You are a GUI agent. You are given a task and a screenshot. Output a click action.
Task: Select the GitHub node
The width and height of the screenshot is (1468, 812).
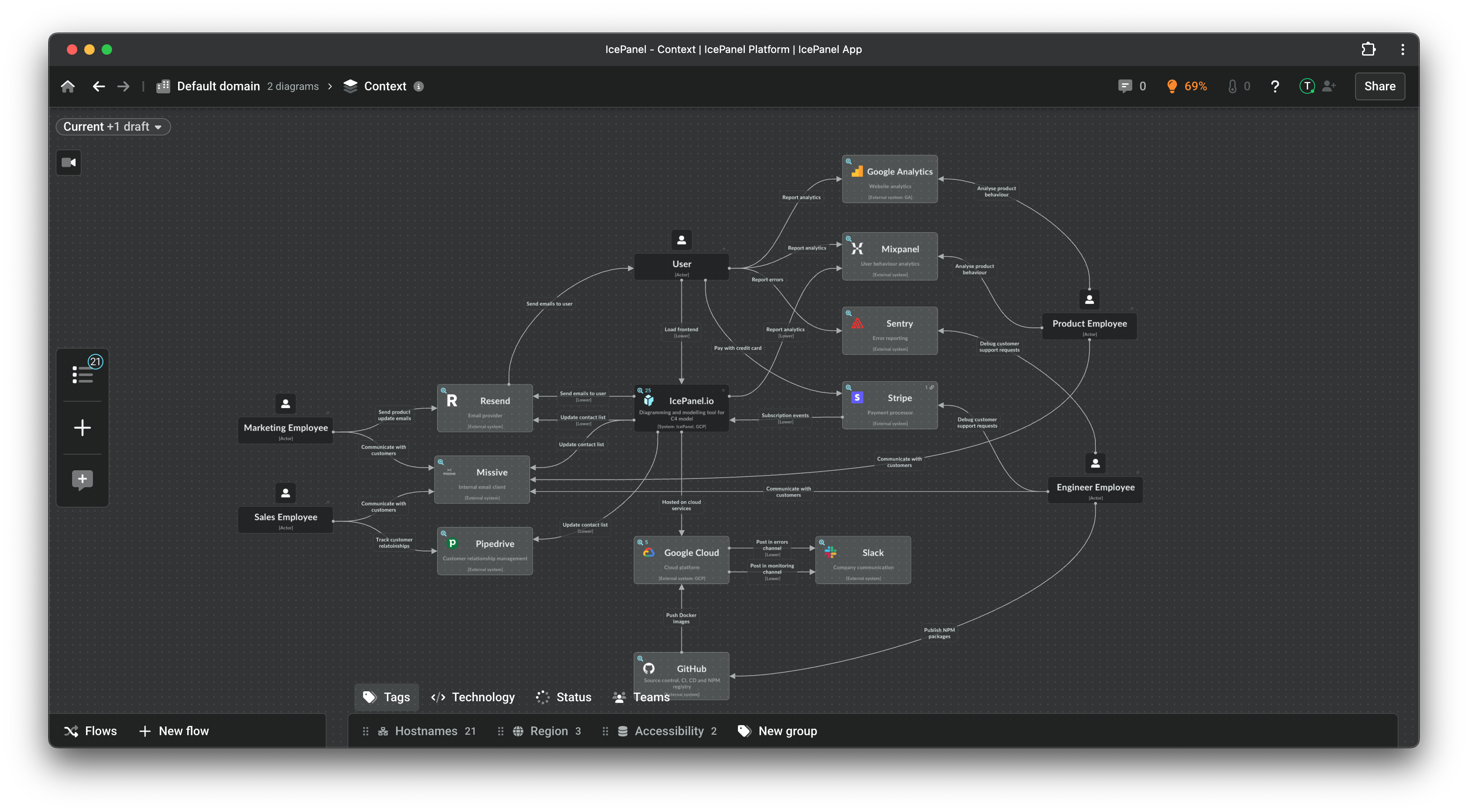point(681,677)
